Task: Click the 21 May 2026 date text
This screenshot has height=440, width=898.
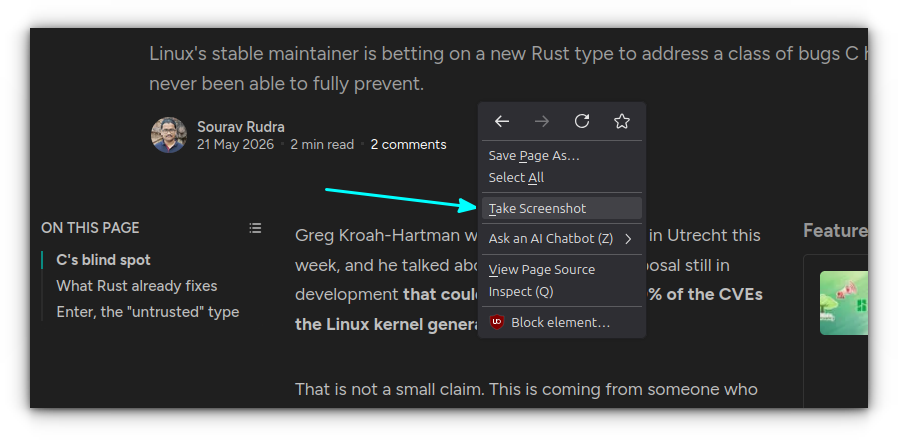Action: (235, 144)
